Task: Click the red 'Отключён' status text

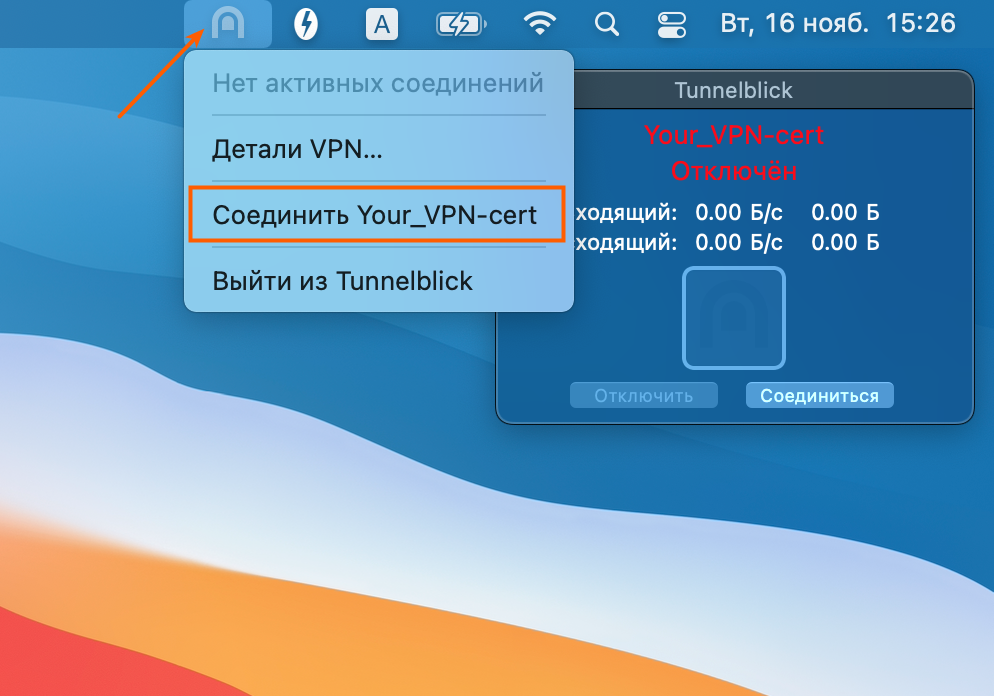Action: (x=733, y=171)
